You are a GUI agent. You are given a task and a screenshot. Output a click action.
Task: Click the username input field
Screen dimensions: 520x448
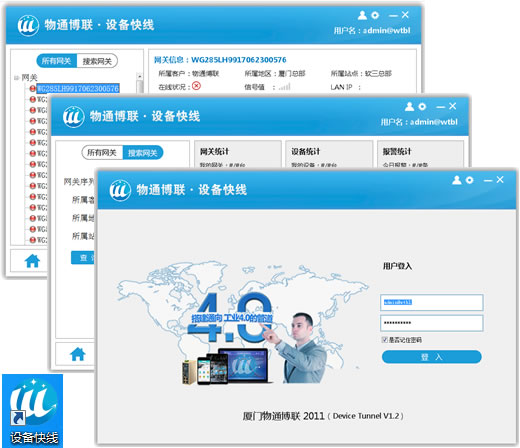[x=432, y=302]
